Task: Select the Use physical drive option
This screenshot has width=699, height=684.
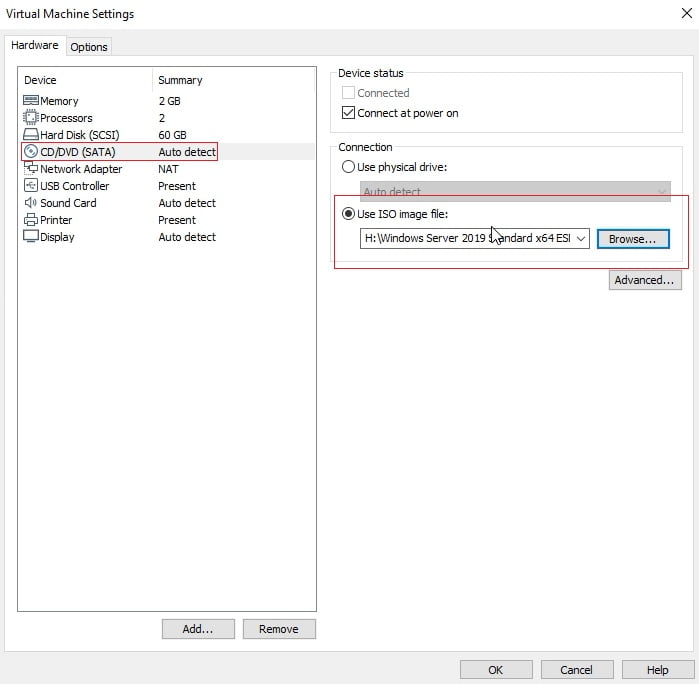Action: pyautogui.click(x=348, y=167)
